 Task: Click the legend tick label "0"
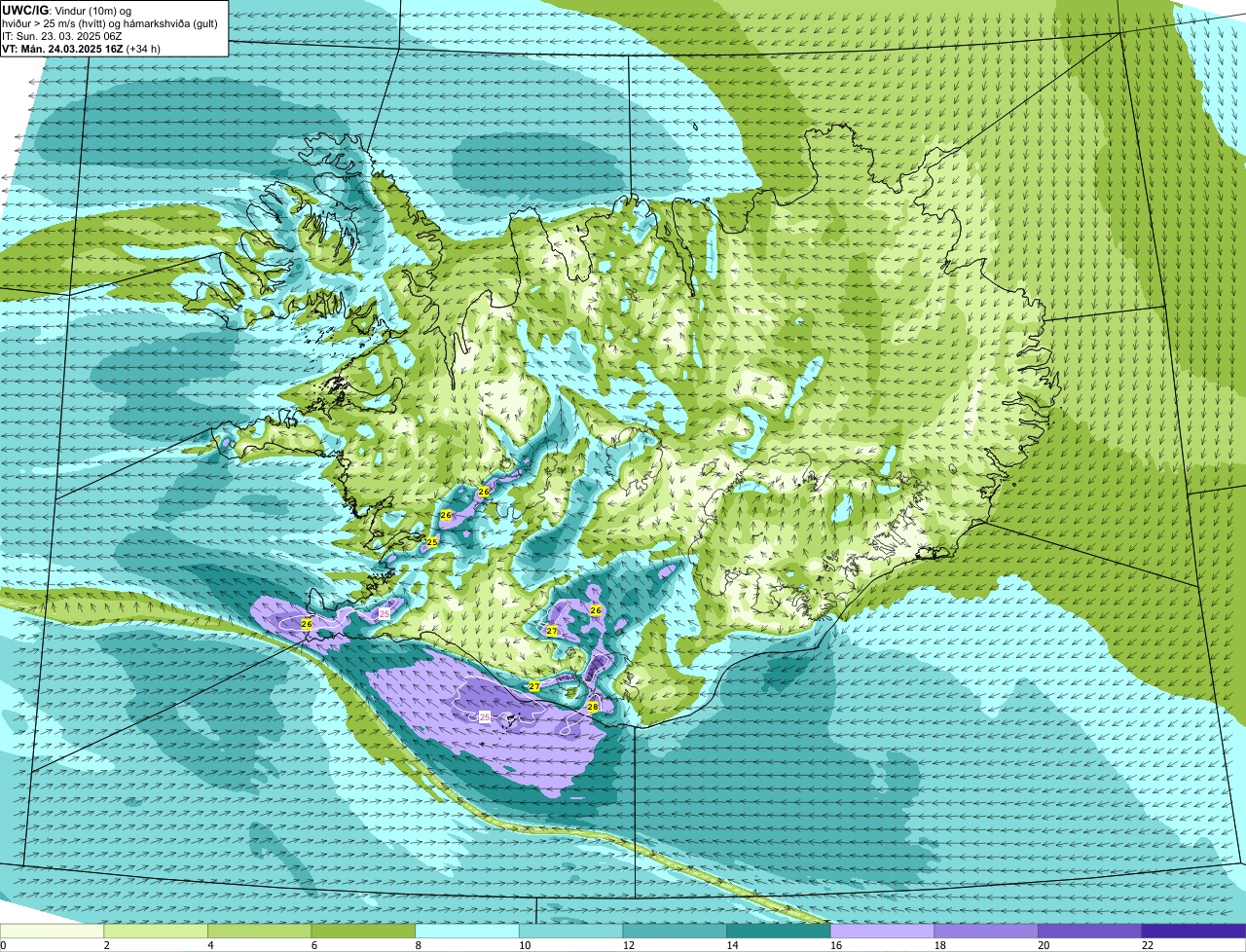[x=4, y=945]
